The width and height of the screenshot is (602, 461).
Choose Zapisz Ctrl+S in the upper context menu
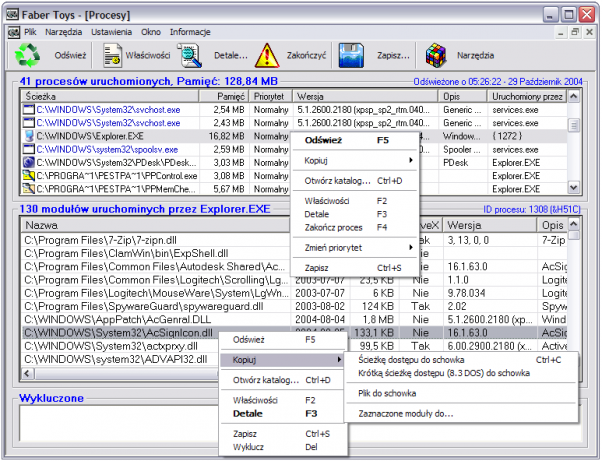pos(354,268)
